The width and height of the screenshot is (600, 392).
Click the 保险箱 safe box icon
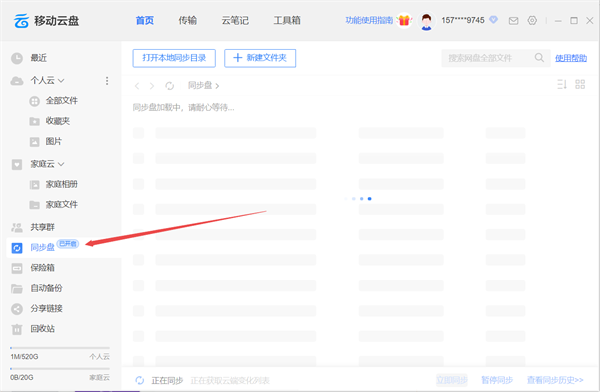tap(17, 268)
